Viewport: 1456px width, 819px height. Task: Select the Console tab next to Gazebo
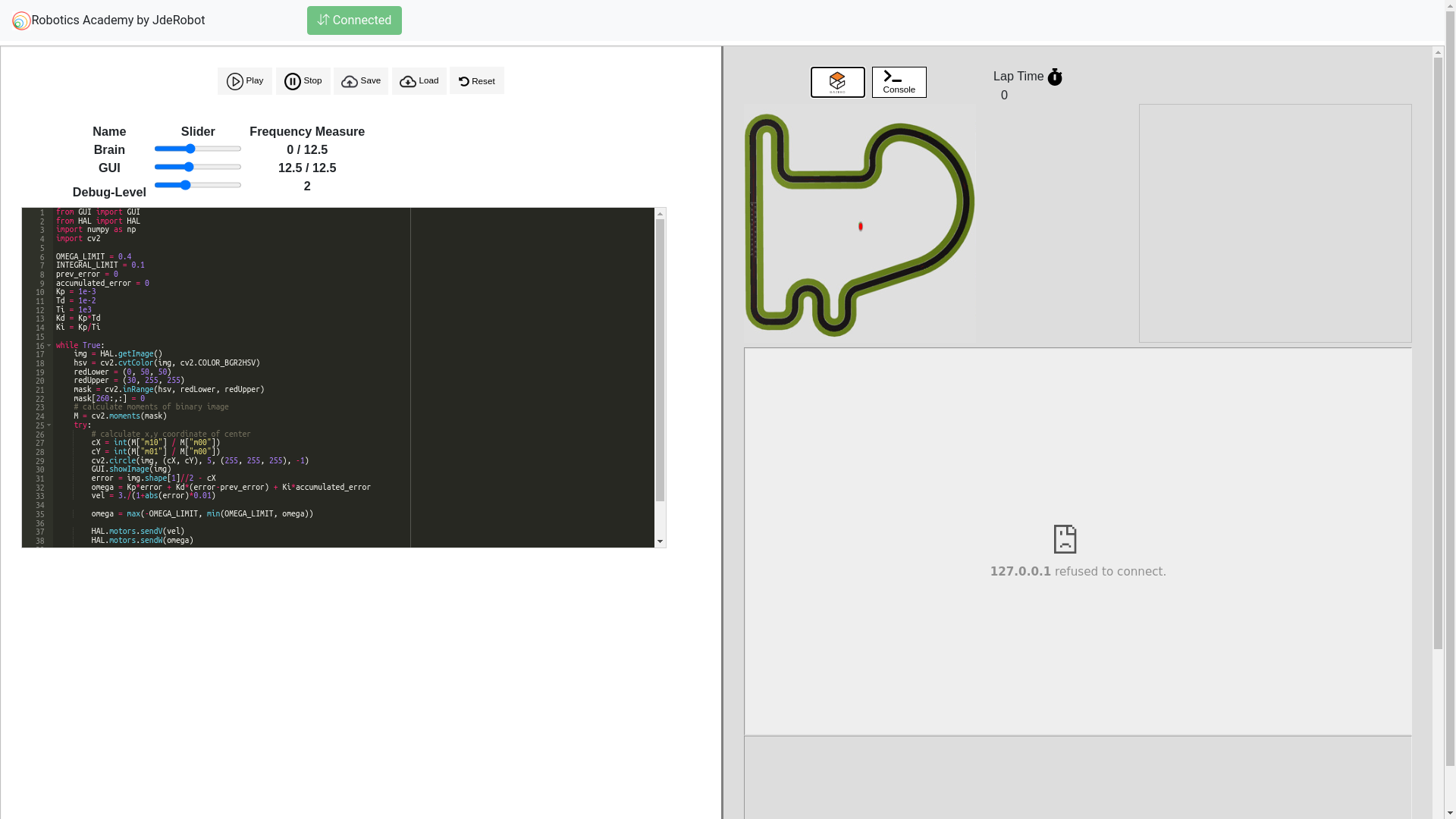[899, 82]
